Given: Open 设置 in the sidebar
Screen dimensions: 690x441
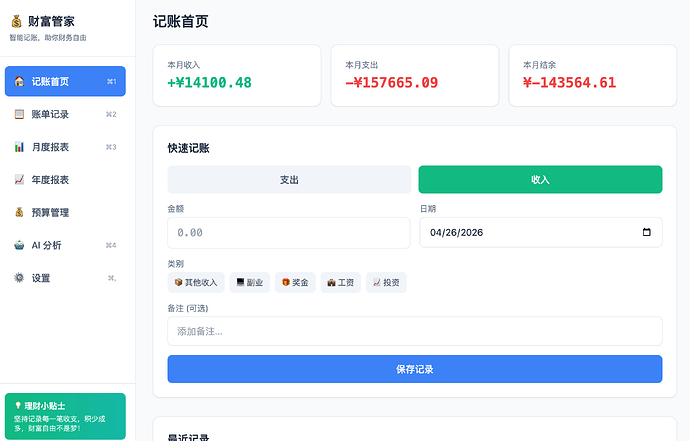Looking at the screenshot, I should pos(65,278).
